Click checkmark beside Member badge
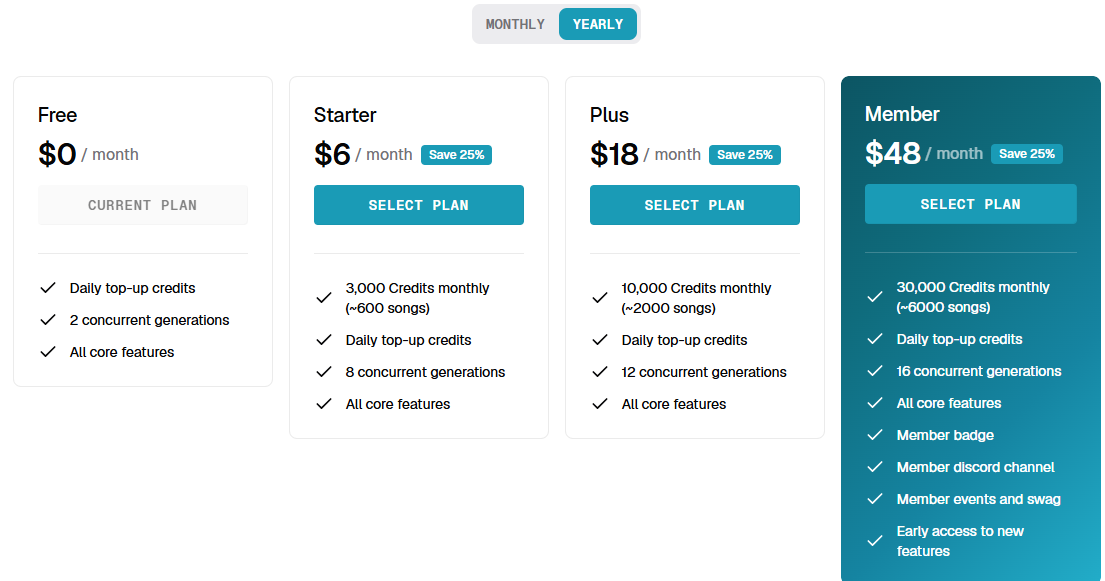The height and width of the screenshot is (581, 1105). coord(875,435)
